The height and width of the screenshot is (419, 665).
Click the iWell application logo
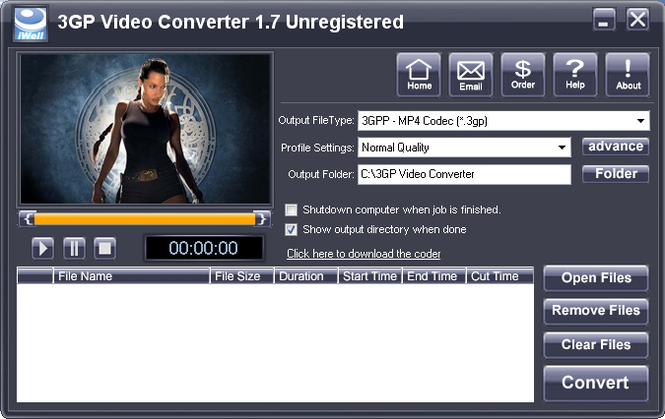(x=30, y=23)
